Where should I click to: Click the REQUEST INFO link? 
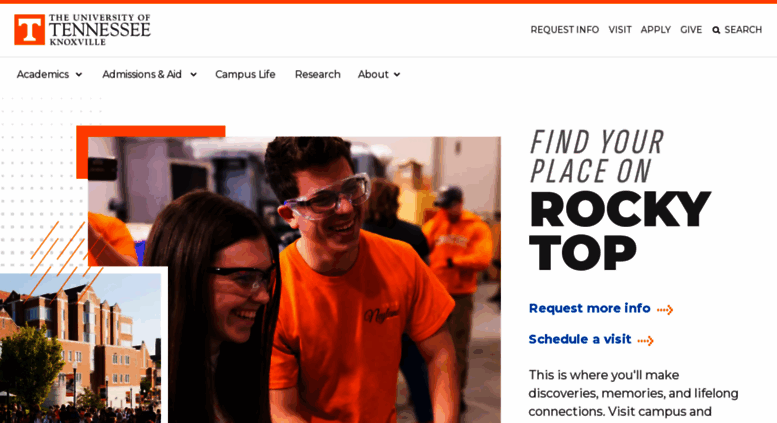pos(564,30)
